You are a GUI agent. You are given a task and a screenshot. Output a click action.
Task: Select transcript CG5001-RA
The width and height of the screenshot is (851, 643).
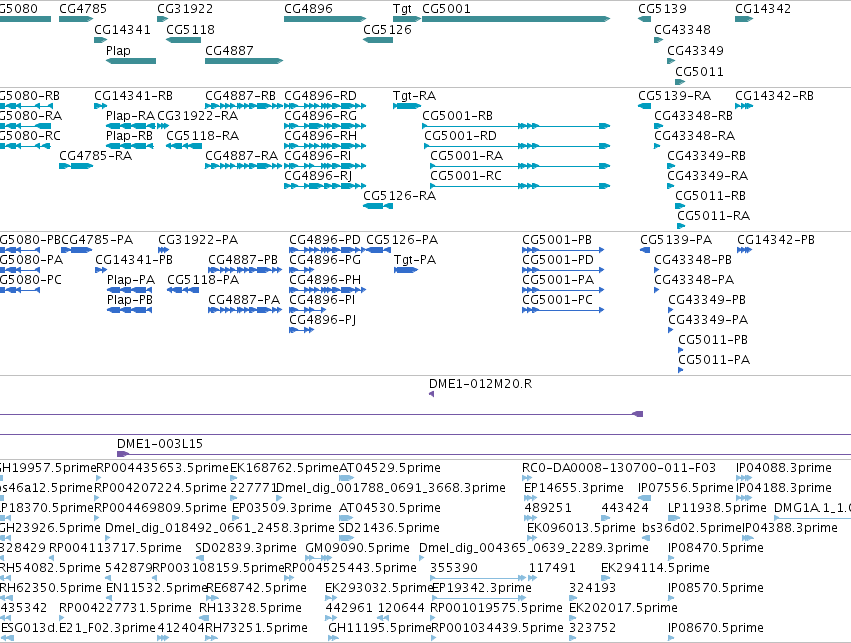(x=520, y=165)
